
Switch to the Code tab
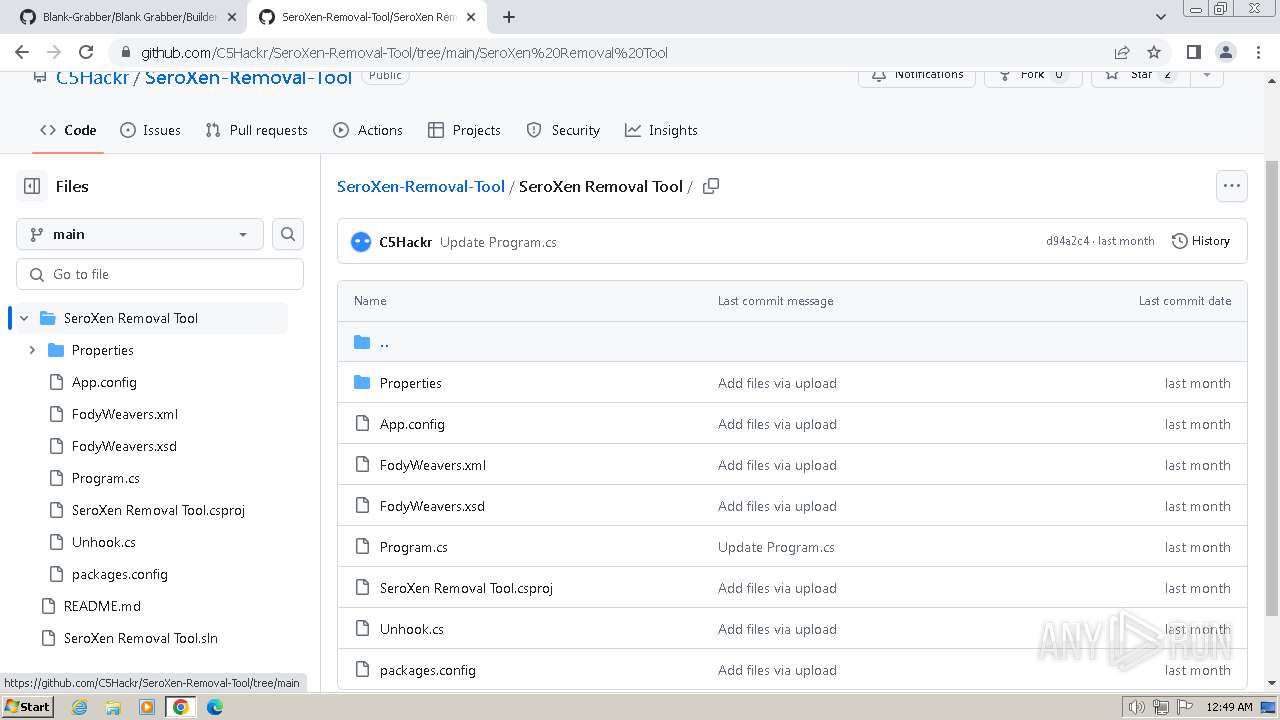68,130
